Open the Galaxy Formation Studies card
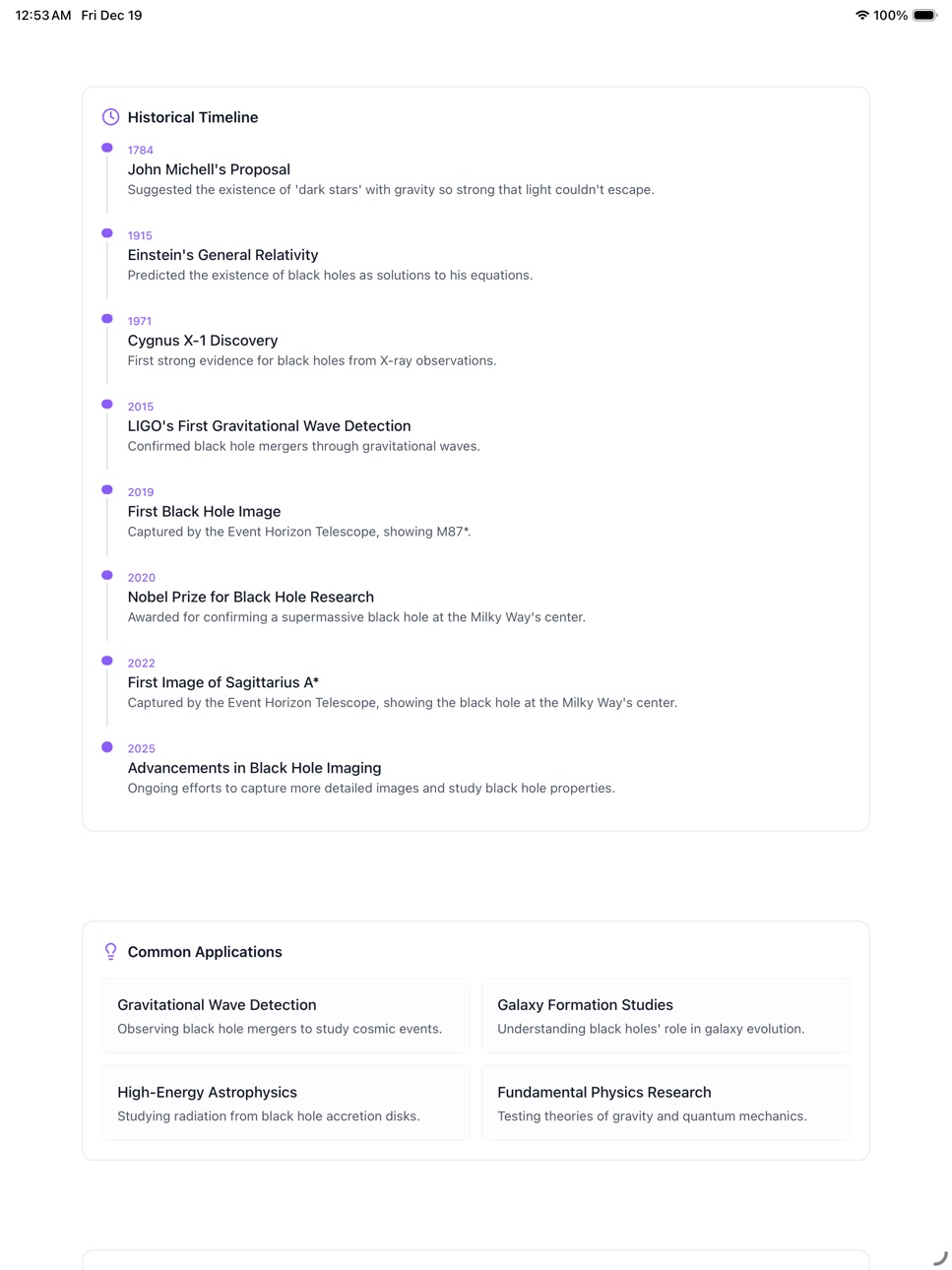 tap(666, 1016)
